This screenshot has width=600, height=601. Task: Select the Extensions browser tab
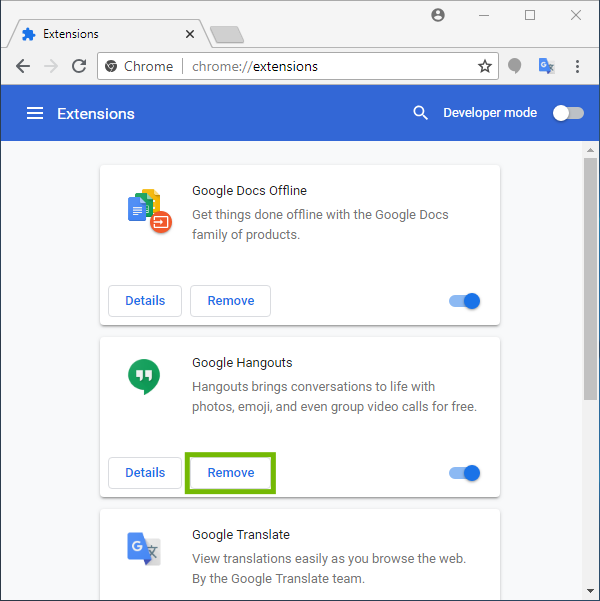pyautogui.click(x=107, y=34)
